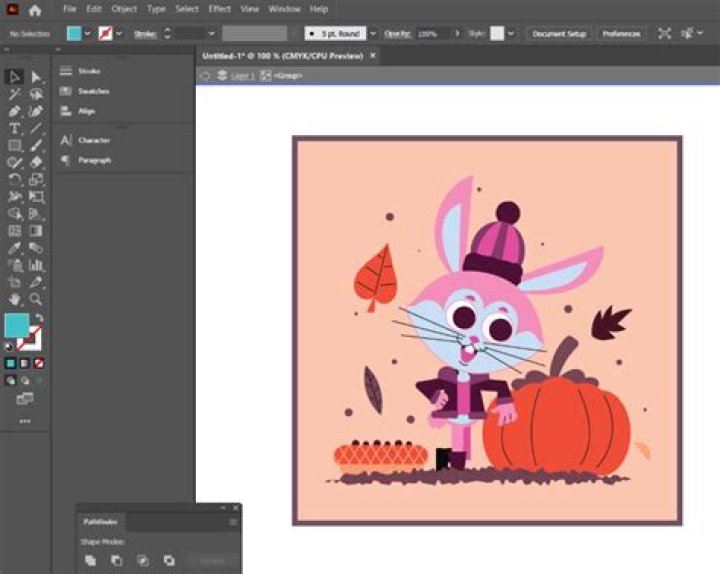Select the Hand tool
The image size is (720, 574).
[x=14, y=300]
